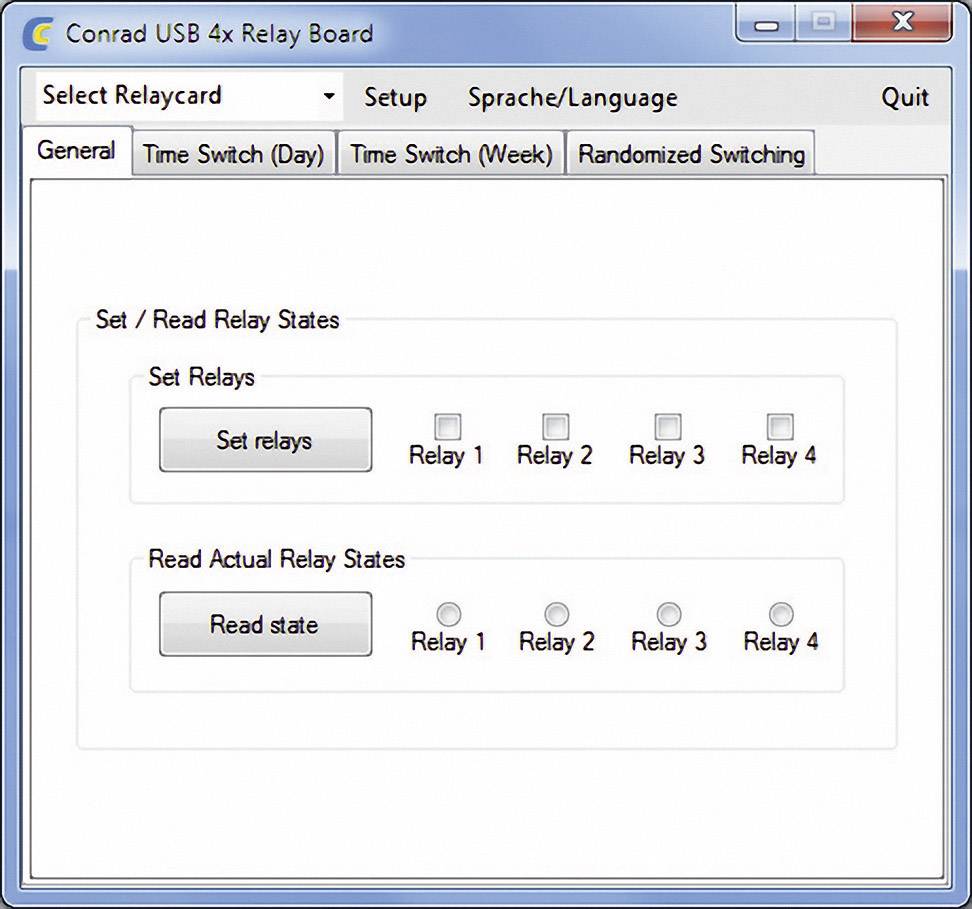The height and width of the screenshot is (909, 972).
Task: Open the Select Relaycard dropdown
Action: click(x=188, y=97)
